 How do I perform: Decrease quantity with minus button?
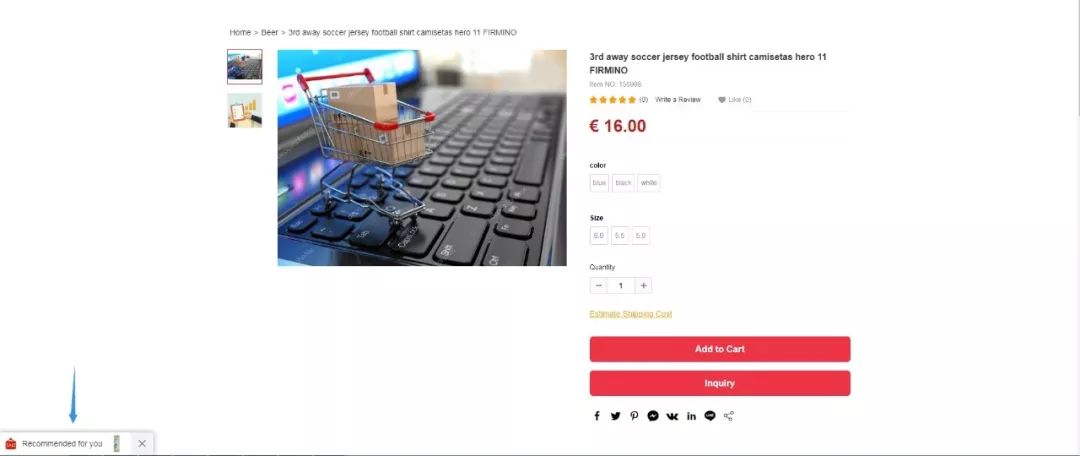tap(599, 286)
